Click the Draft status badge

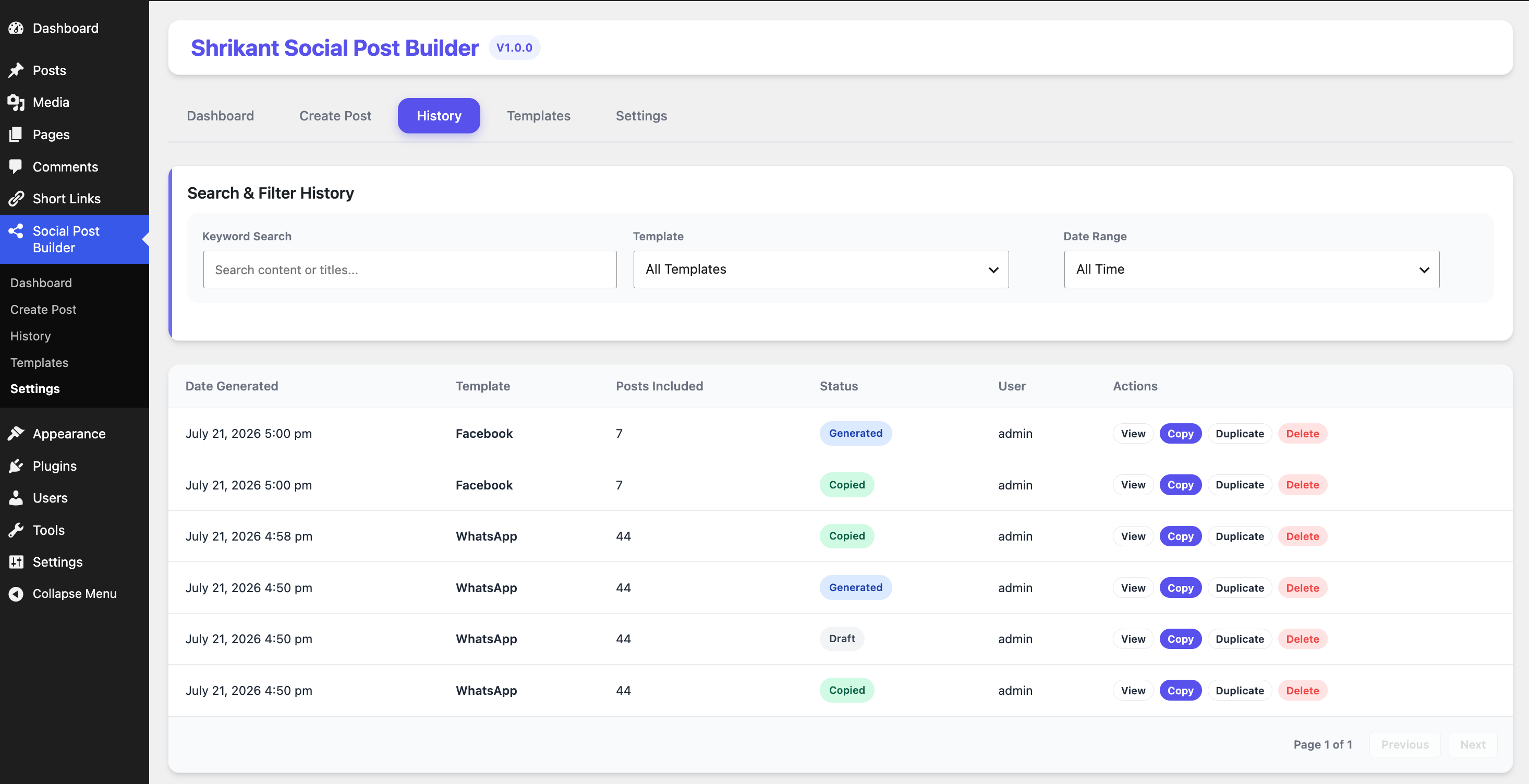pyautogui.click(x=842, y=639)
